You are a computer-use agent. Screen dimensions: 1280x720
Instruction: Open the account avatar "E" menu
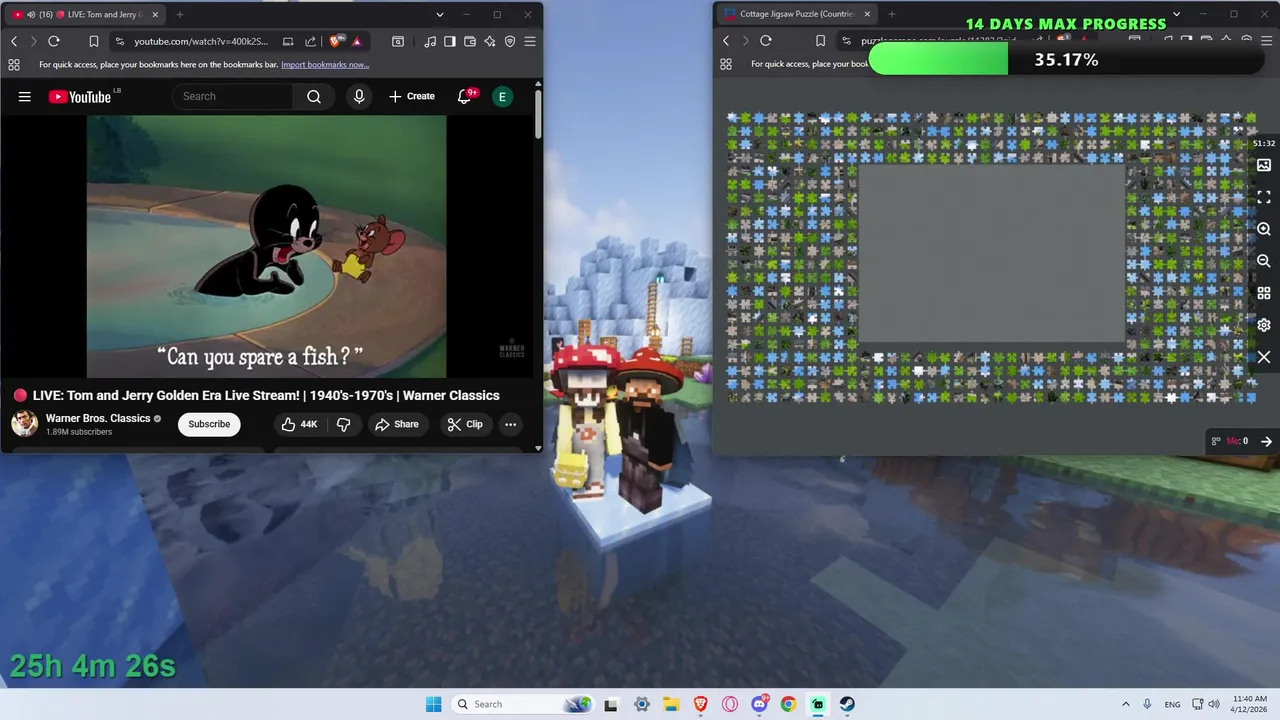click(x=502, y=96)
